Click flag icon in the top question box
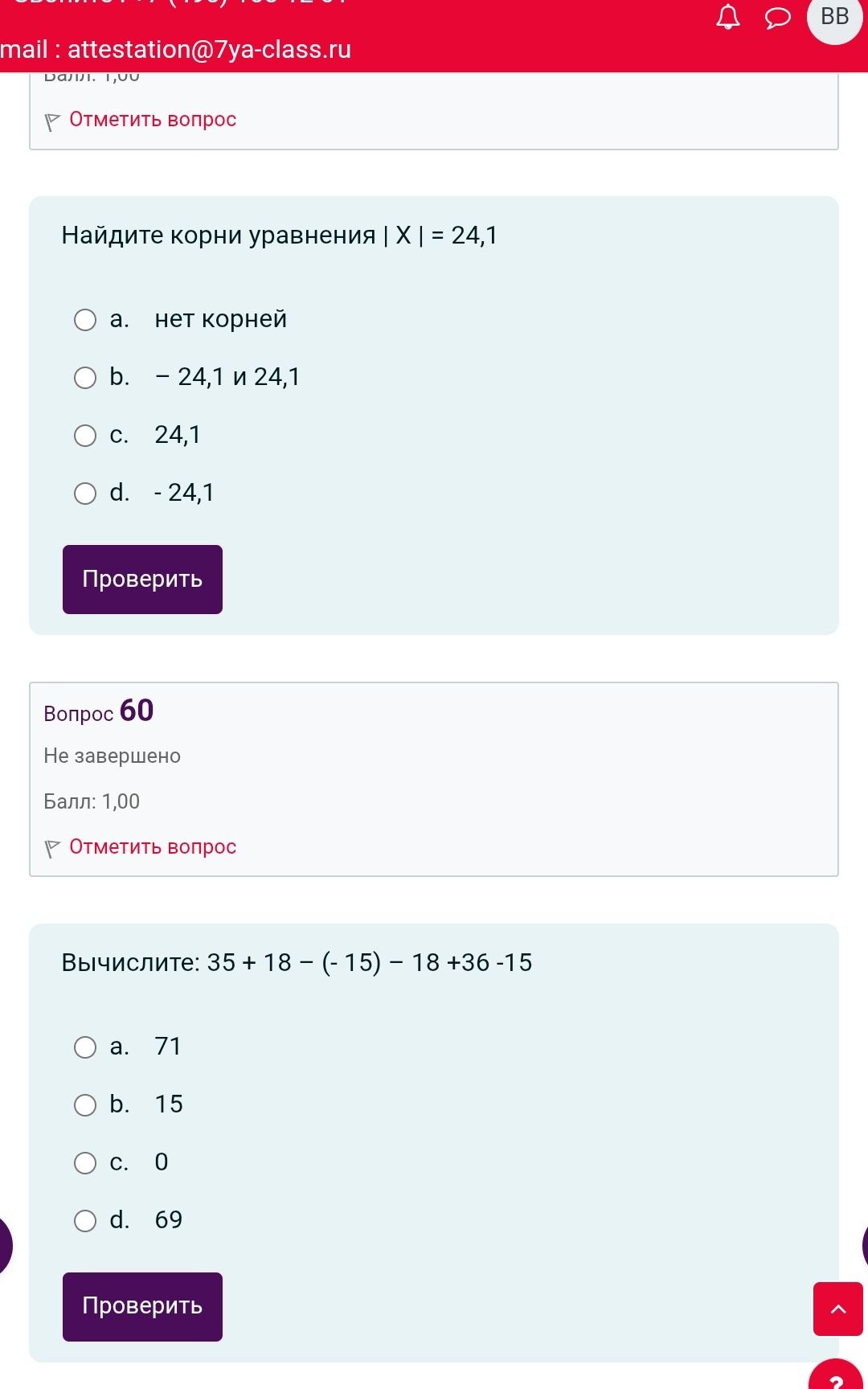 pos(52,121)
